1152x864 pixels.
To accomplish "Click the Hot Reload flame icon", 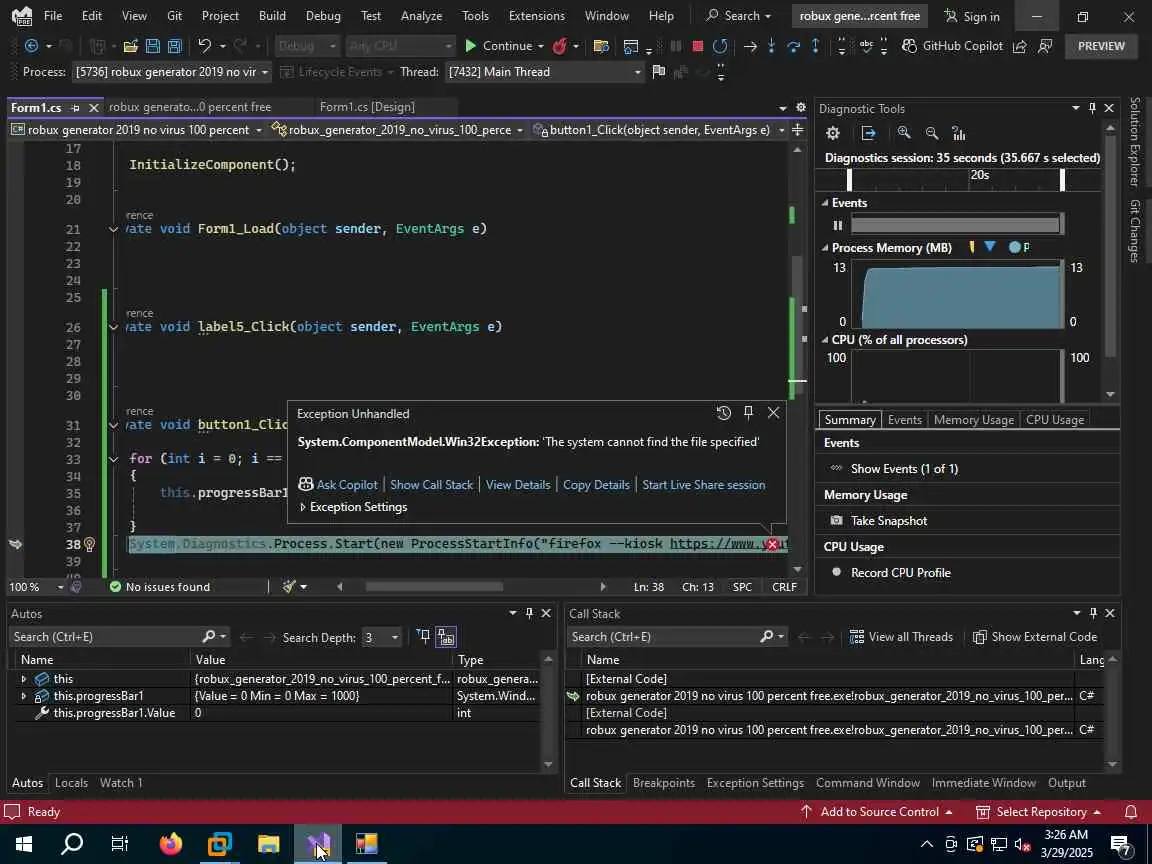I will (x=560, y=46).
